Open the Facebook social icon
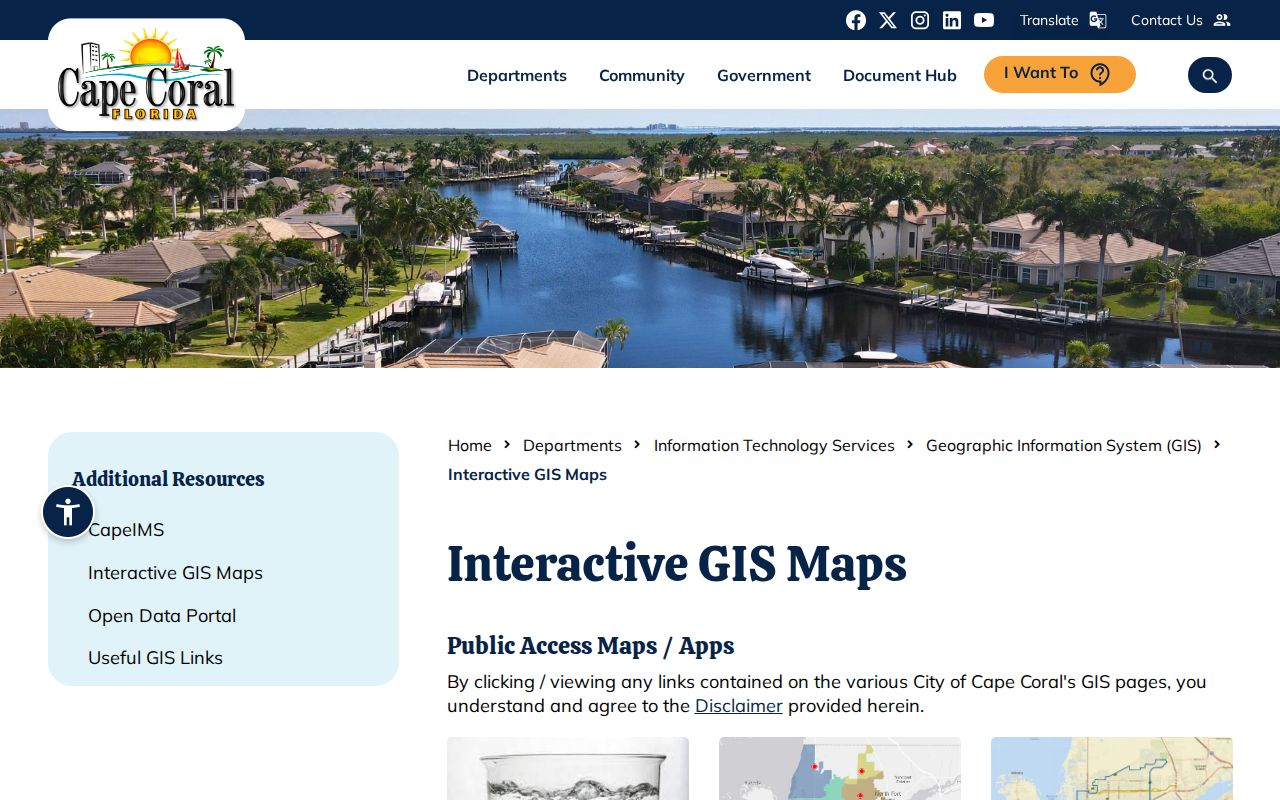Viewport: 1280px width, 800px height. coord(856,20)
